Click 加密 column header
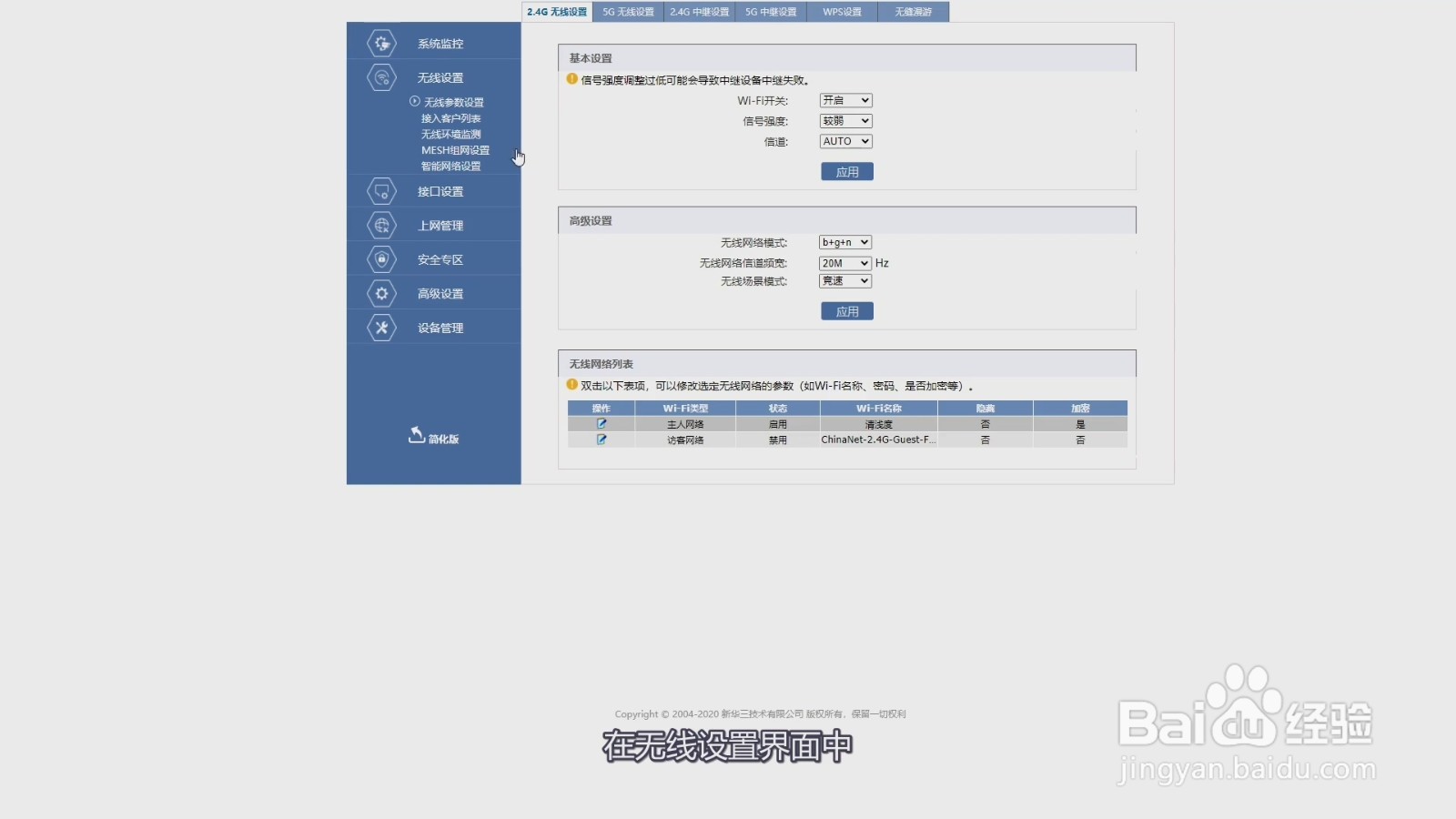 coord(1080,409)
